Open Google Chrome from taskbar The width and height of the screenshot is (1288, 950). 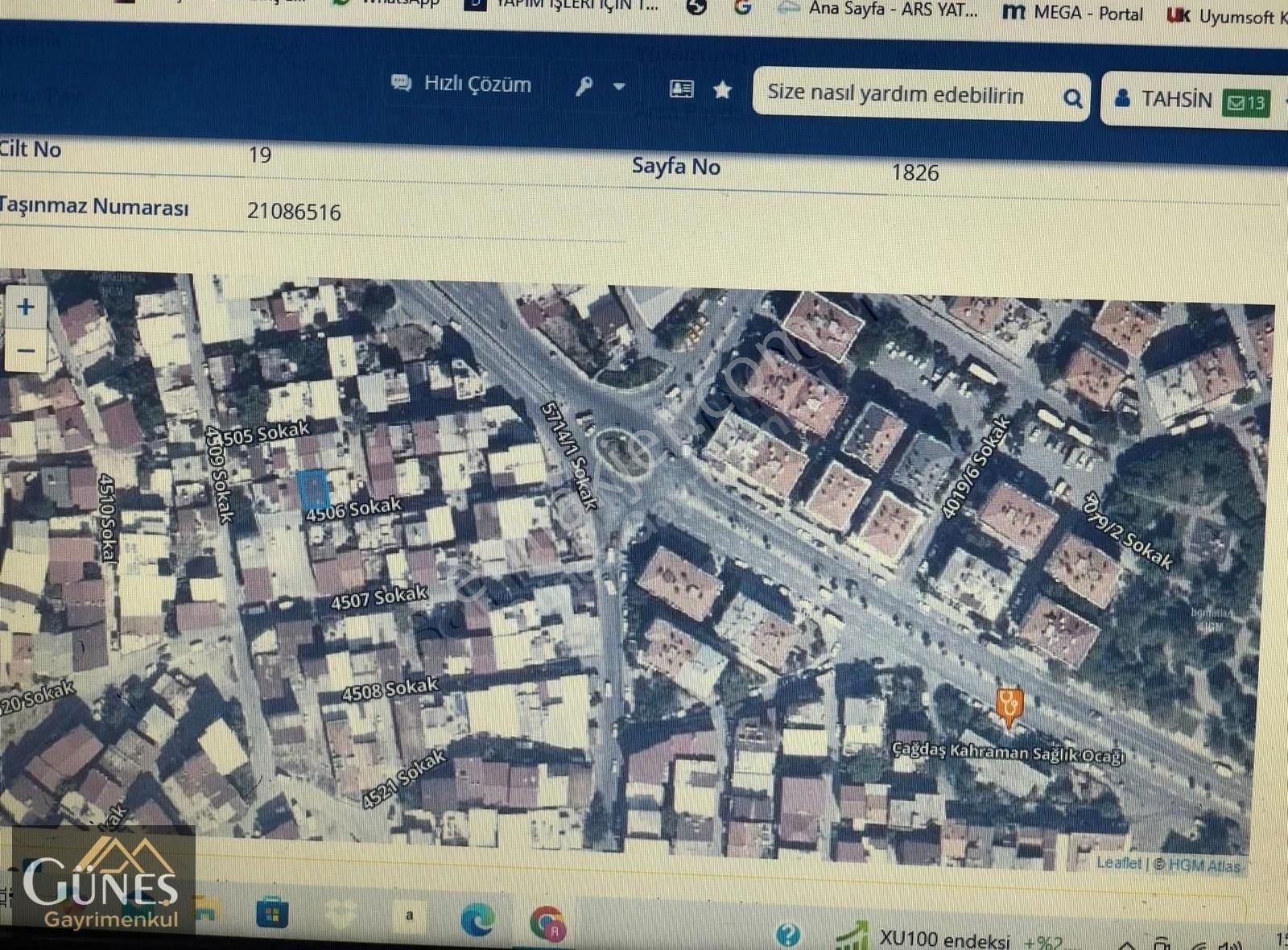pyautogui.click(x=547, y=923)
